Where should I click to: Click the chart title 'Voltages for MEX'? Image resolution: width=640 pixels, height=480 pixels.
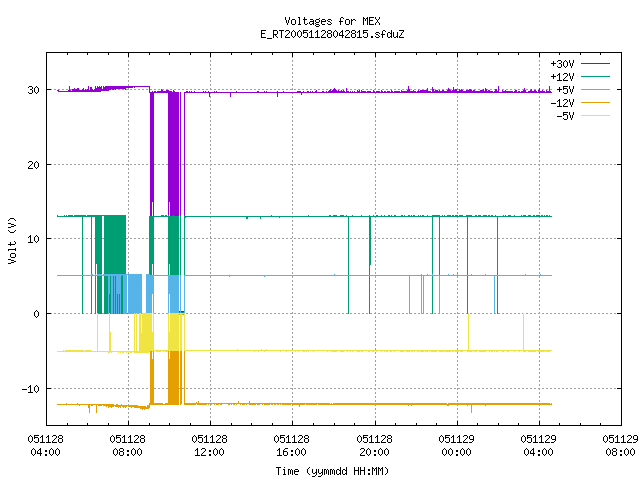[x=332, y=21]
